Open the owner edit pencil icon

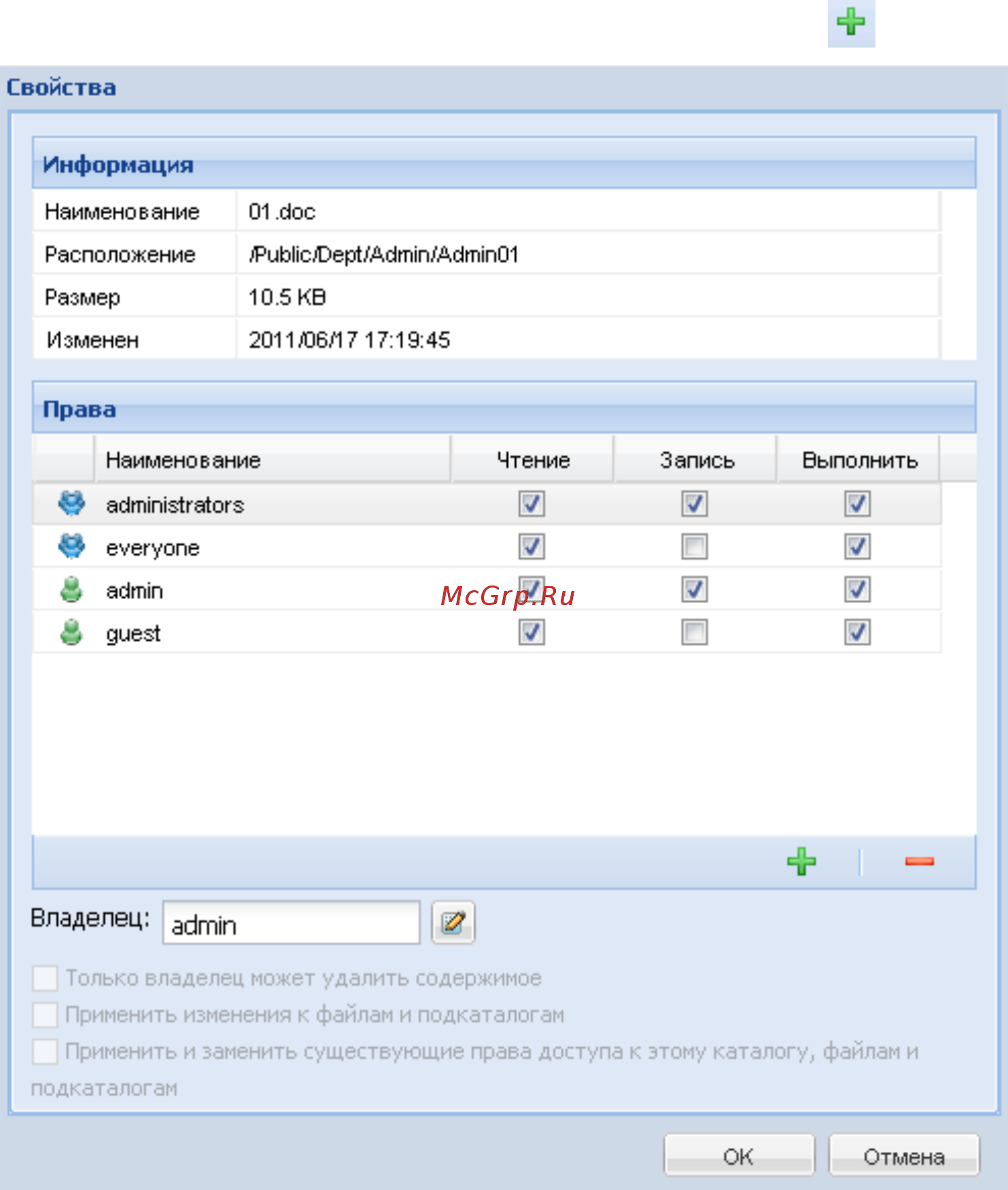tap(453, 923)
